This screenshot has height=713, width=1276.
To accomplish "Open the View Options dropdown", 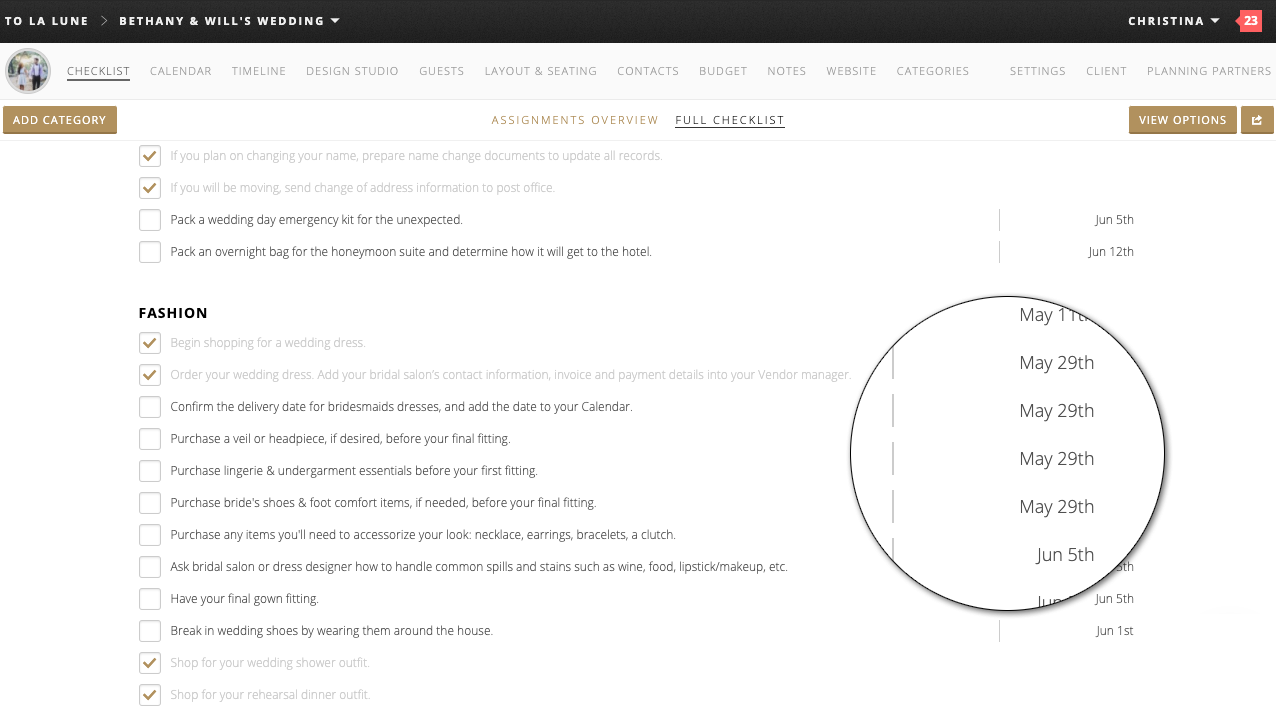I will coord(1182,120).
